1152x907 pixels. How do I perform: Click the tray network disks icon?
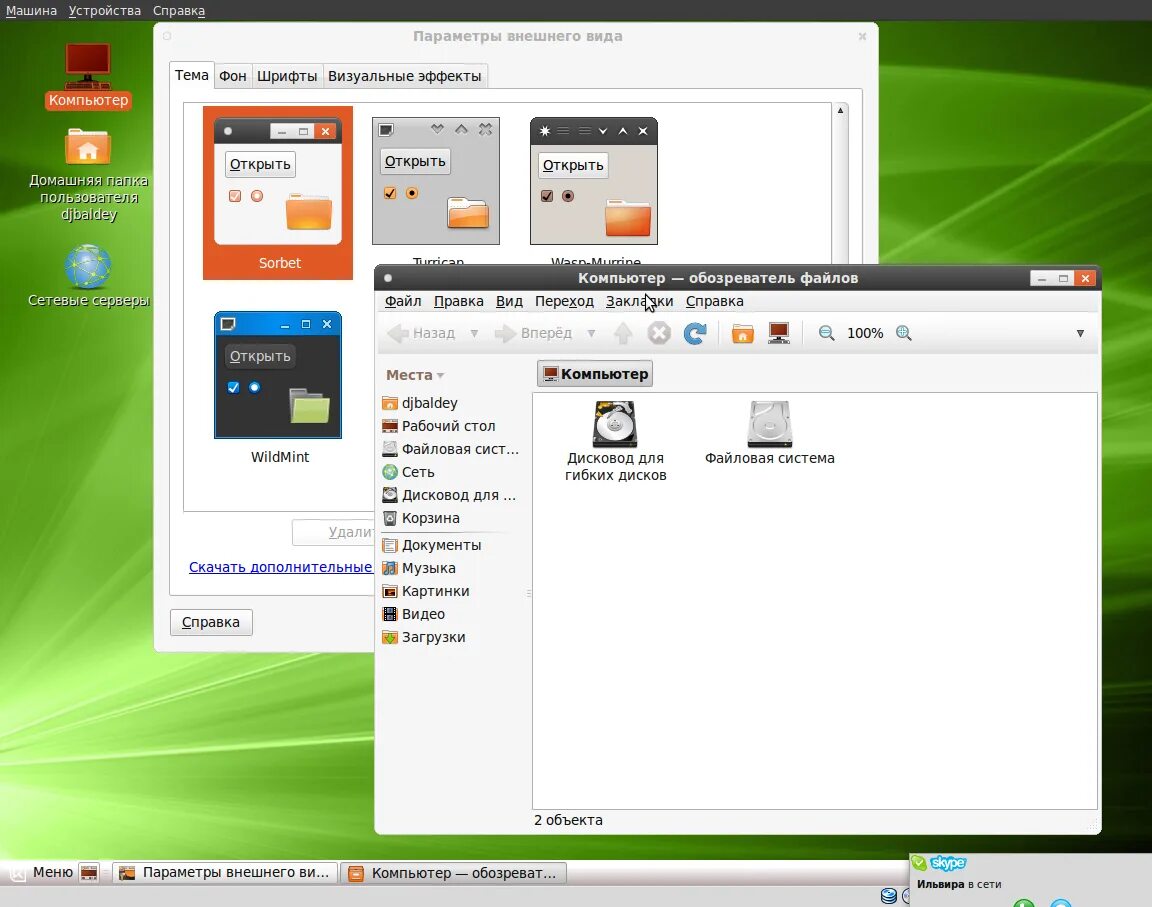(x=889, y=895)
